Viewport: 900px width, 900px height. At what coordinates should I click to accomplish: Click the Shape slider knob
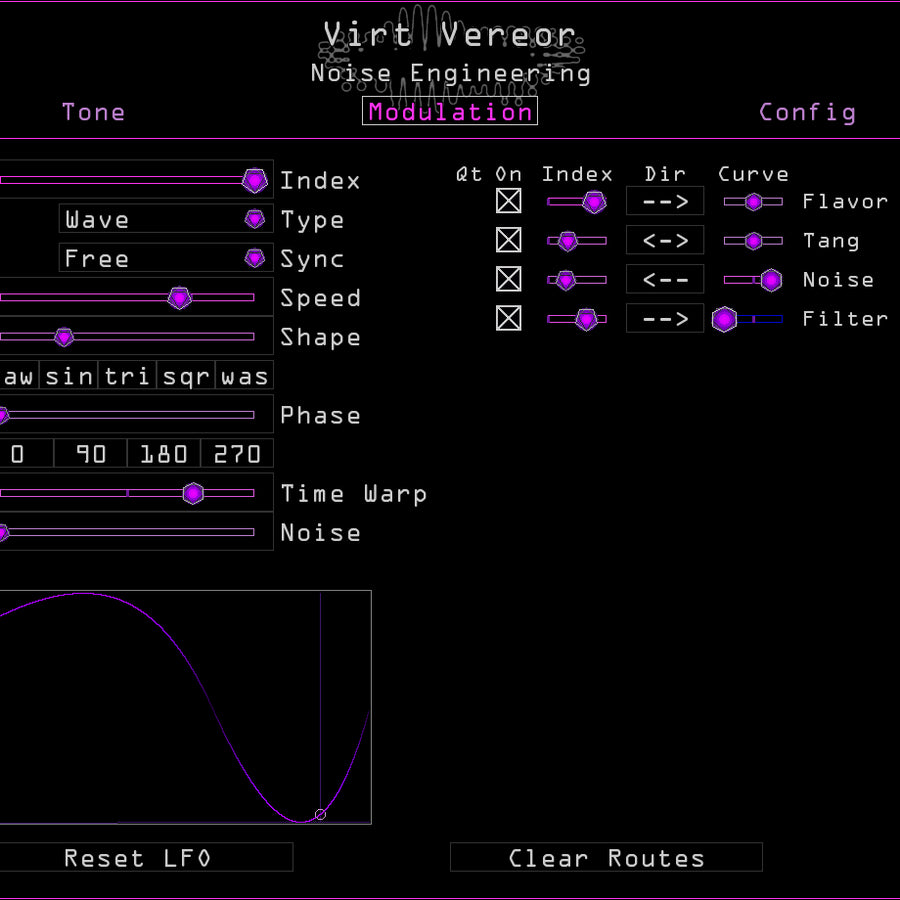click(64, 337)
